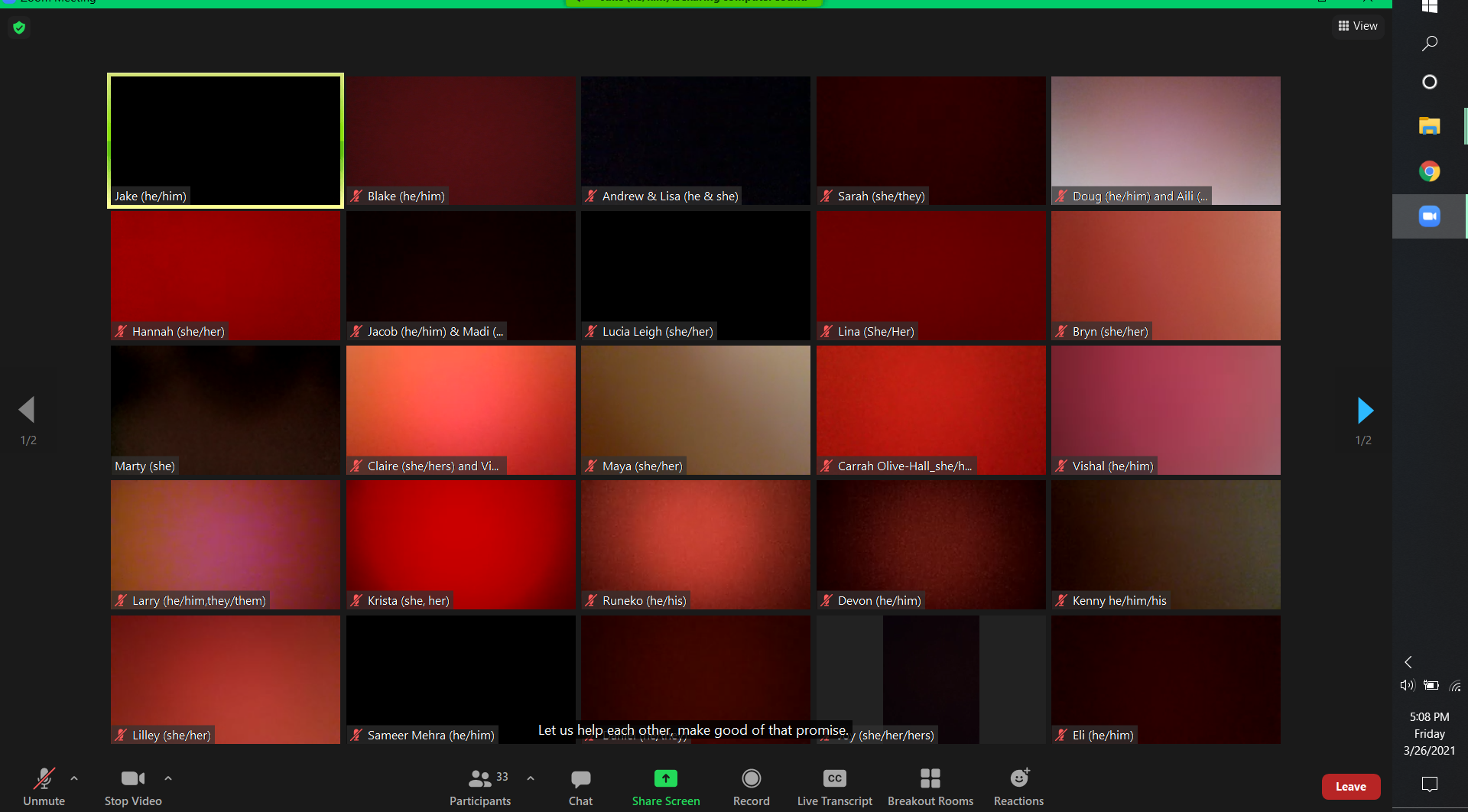The width and height of the screenshot is (1468, 812).
Task: Select Andrew & Lisa video tile
Action: pyautogui.click(x=696, y=141)
